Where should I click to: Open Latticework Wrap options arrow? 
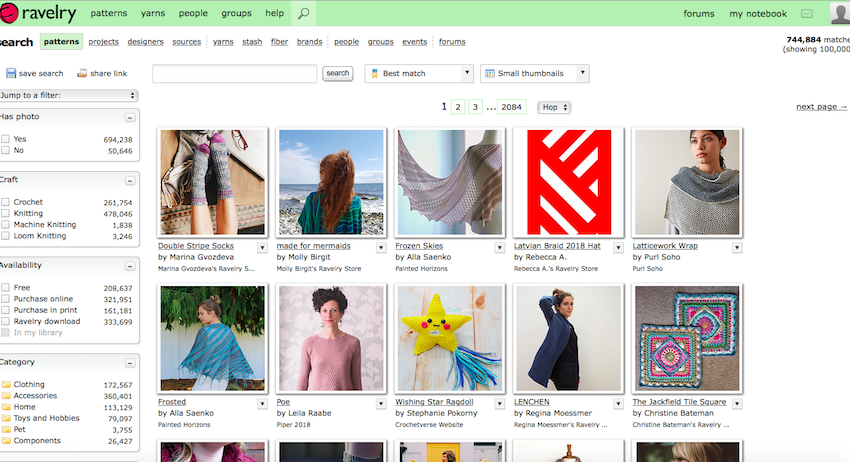[737, 247]
